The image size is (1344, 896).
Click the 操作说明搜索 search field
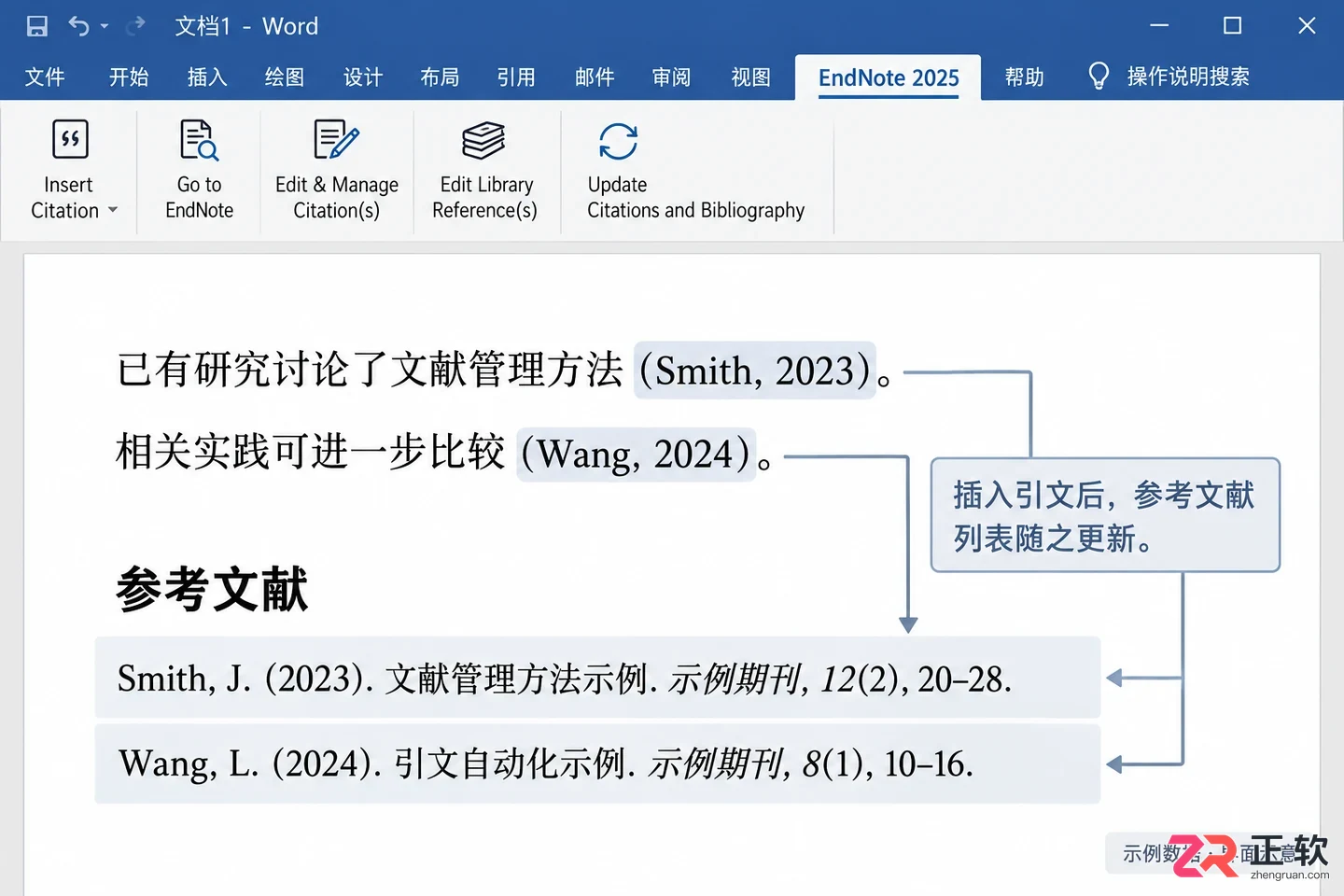tap(1188, 77)
